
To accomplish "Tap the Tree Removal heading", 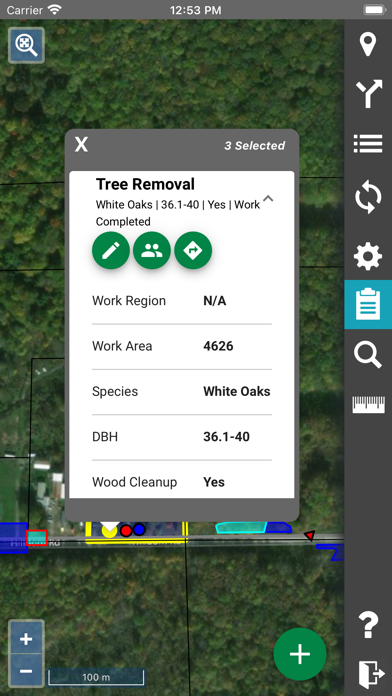I will pos(145,184).
